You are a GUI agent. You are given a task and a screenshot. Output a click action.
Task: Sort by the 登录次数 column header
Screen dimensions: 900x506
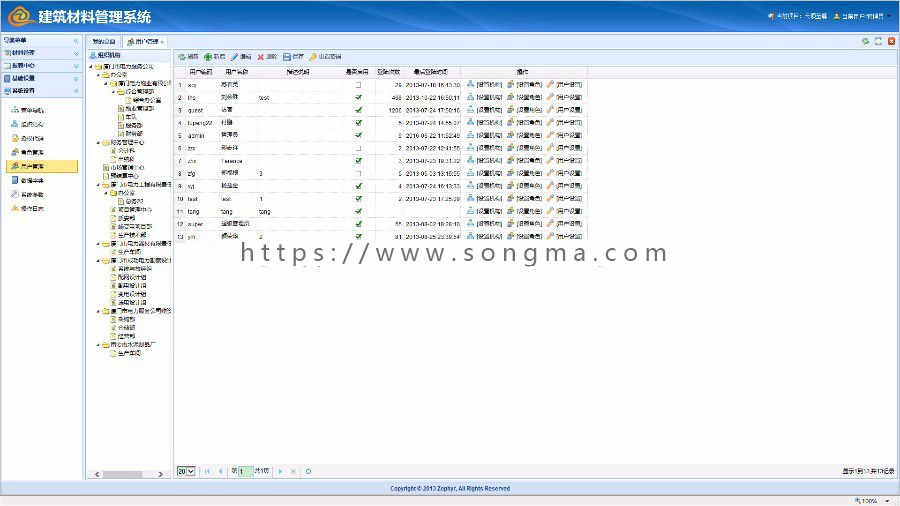[x=389, y=72]
